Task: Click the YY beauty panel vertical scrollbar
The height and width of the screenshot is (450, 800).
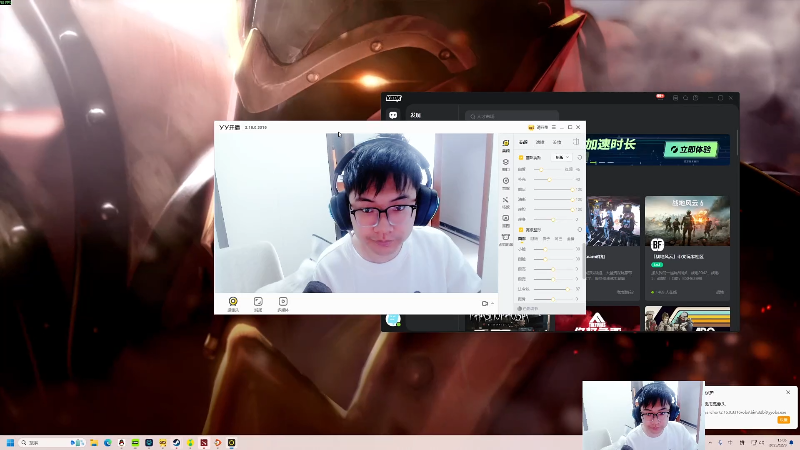Action: point(584,260)
